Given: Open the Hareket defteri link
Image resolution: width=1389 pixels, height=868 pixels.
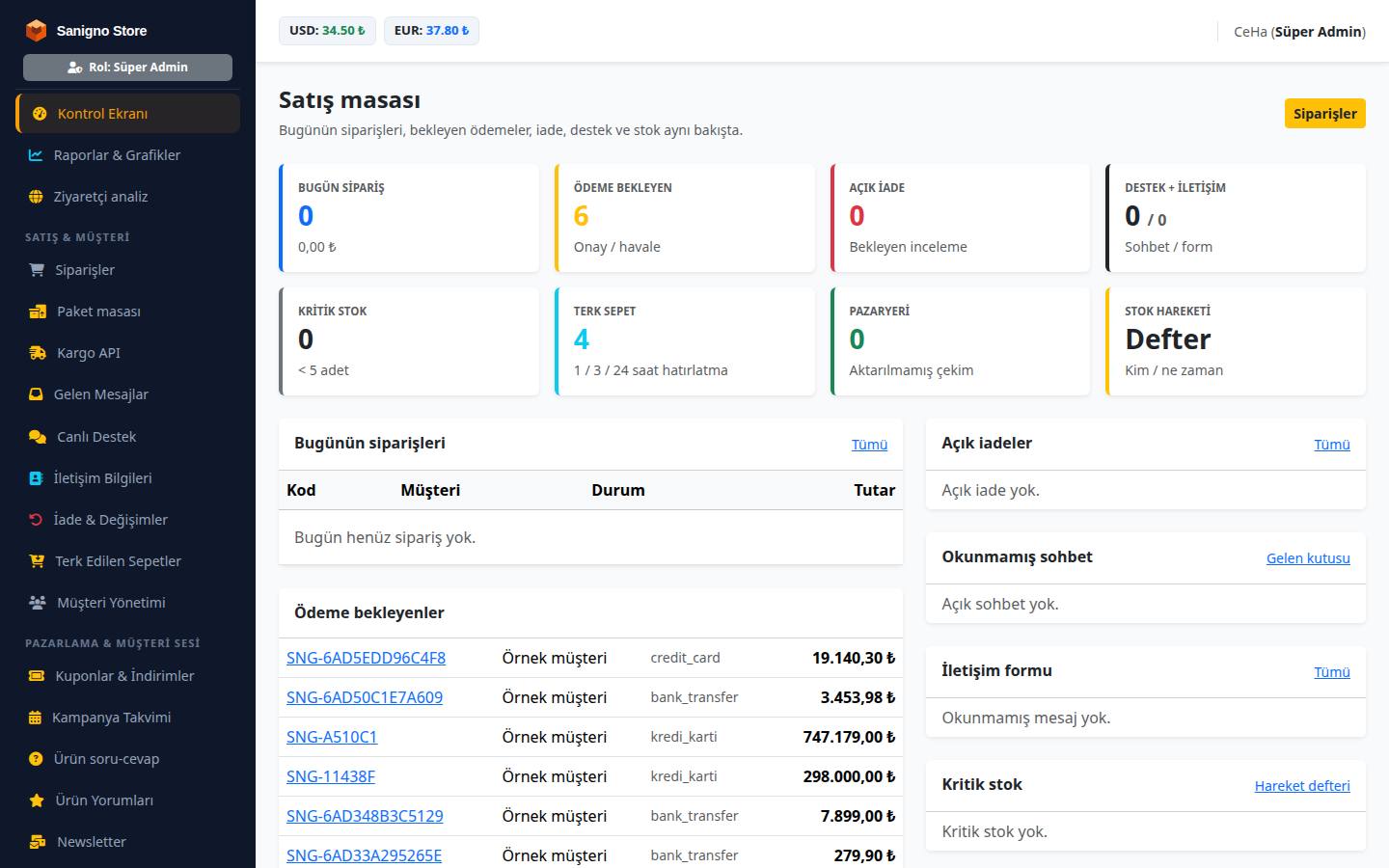Looking at the screenshot, I should (1302, 786).
